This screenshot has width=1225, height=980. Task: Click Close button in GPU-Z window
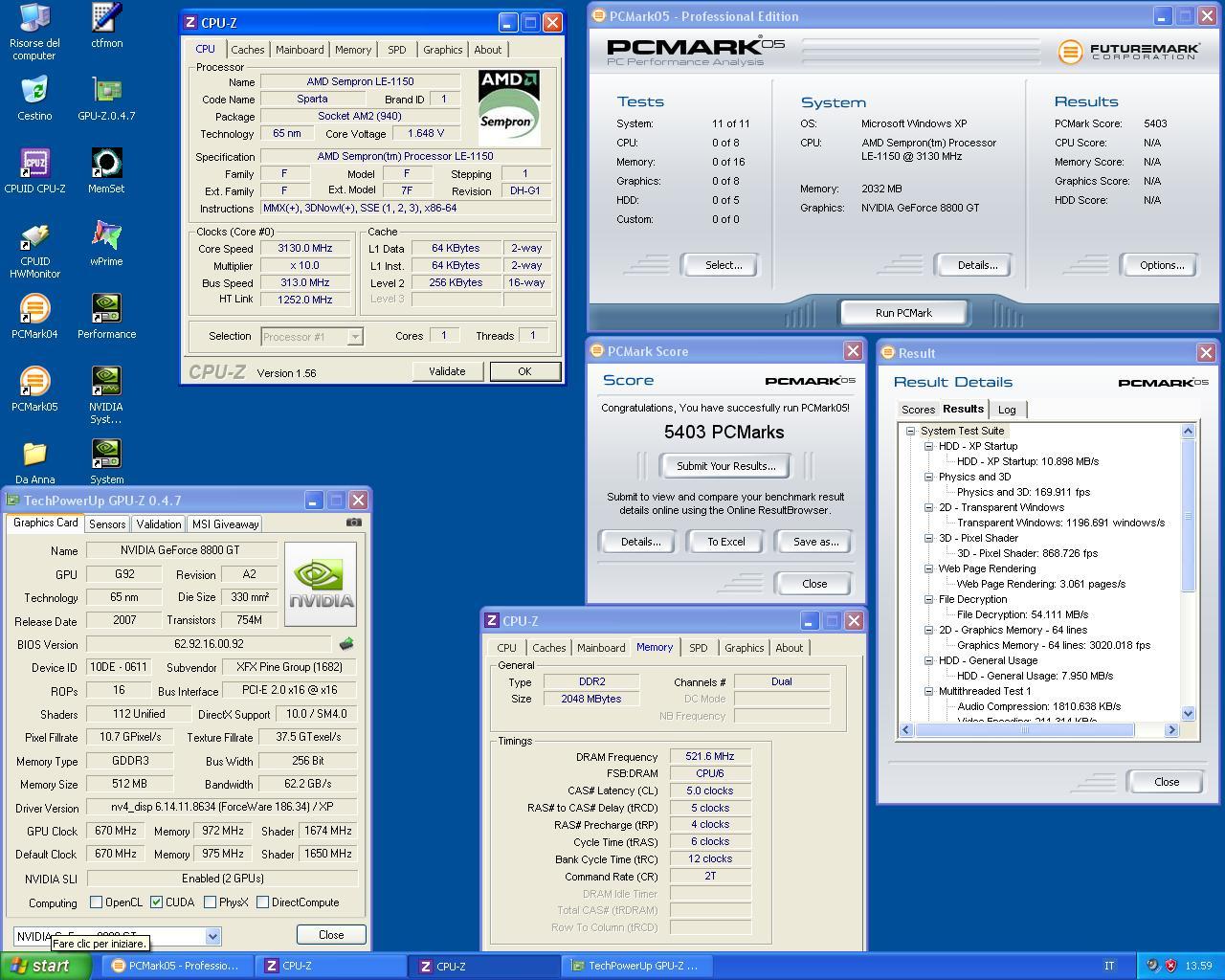[331, 935]
